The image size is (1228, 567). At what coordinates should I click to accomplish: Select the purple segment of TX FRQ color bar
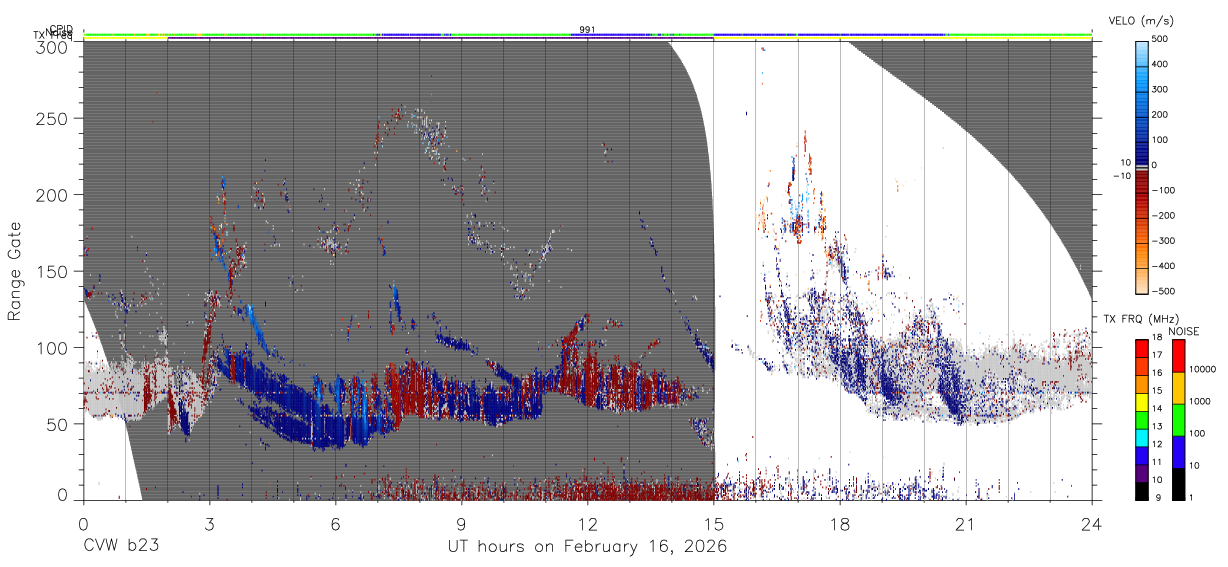point(1141,471)
